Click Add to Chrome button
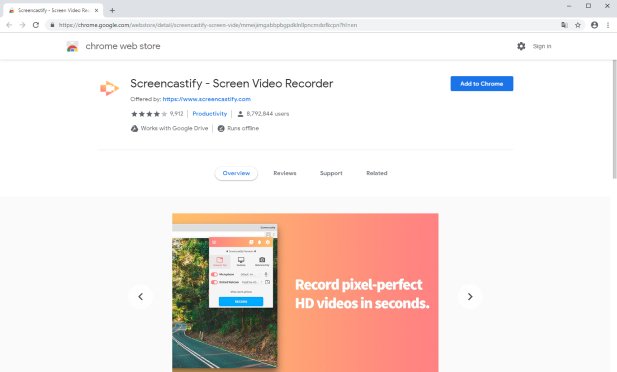The width and height of the screenshot is (617, 372). (482, 83)
